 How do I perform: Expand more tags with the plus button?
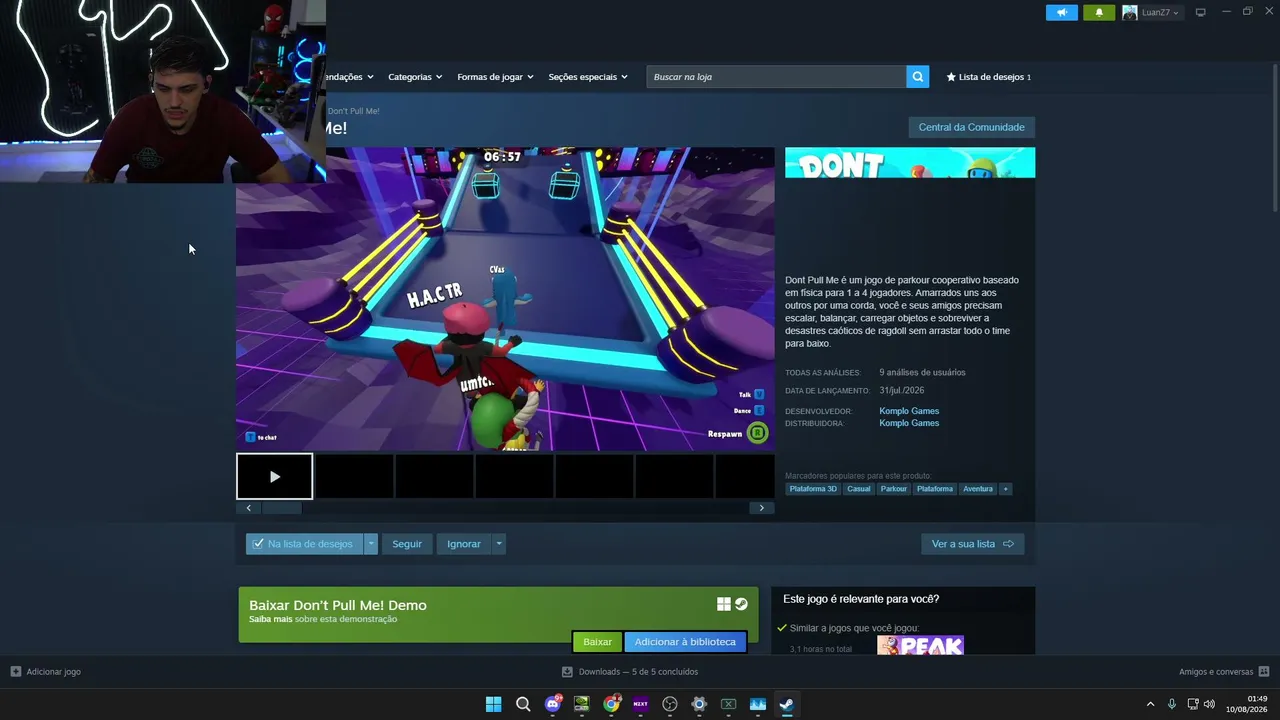point(1005,489)
